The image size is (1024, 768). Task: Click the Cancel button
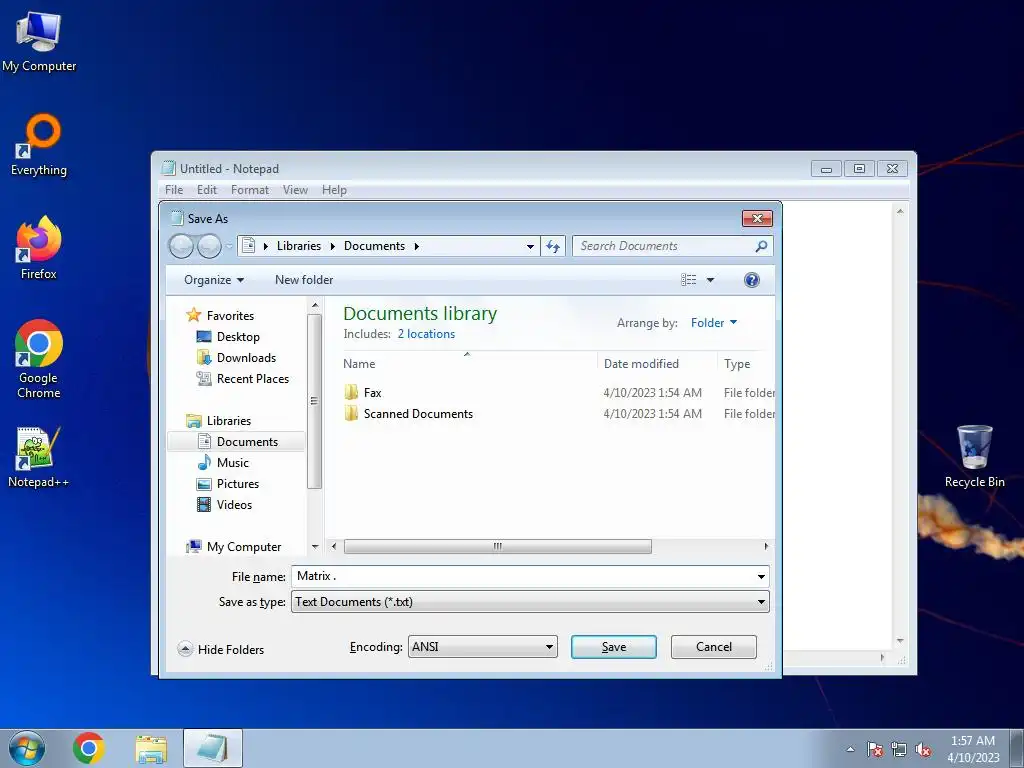point(714,647)
